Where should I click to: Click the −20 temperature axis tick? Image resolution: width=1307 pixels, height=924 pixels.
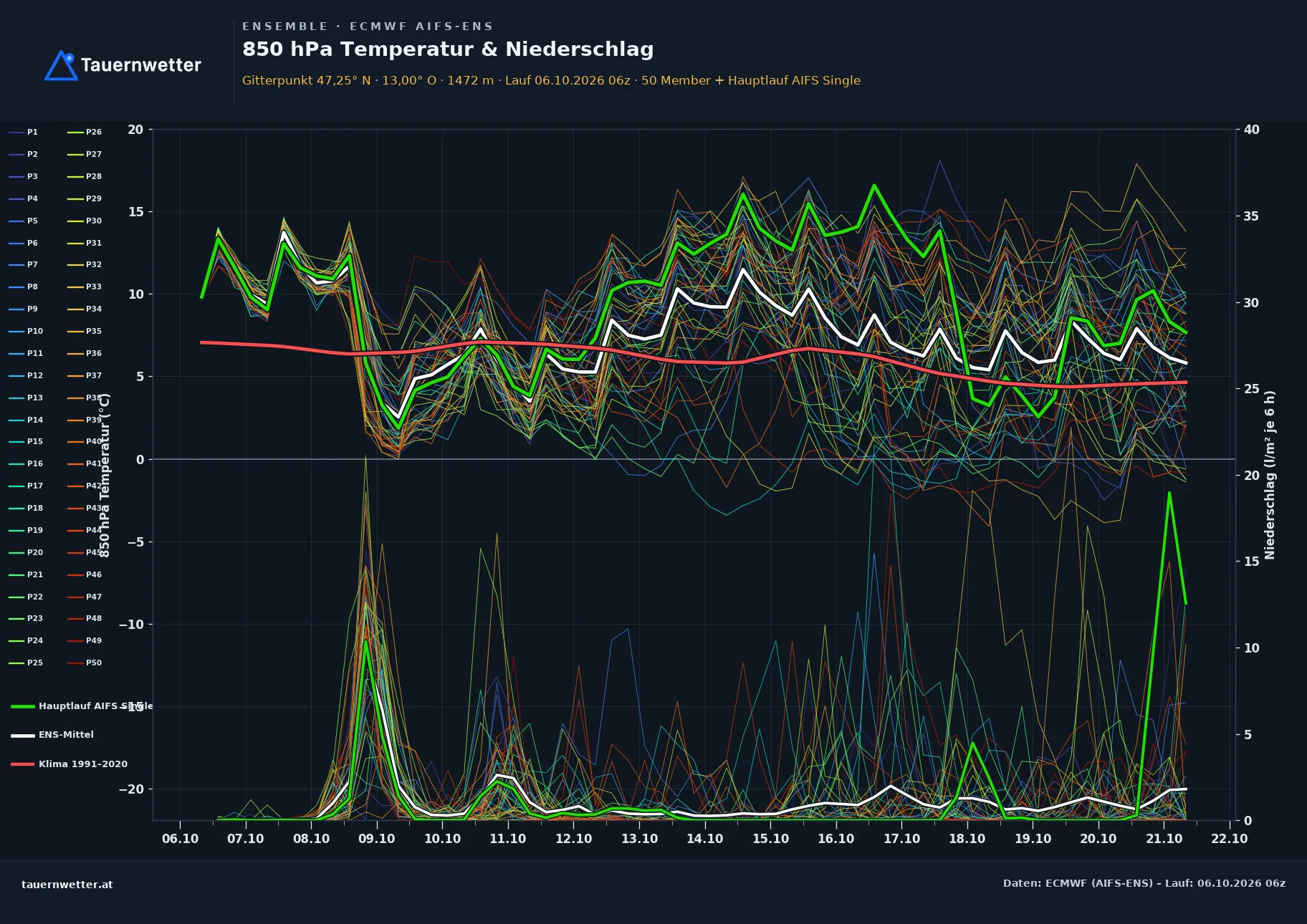pyautogui.click(x=131, y=789)
